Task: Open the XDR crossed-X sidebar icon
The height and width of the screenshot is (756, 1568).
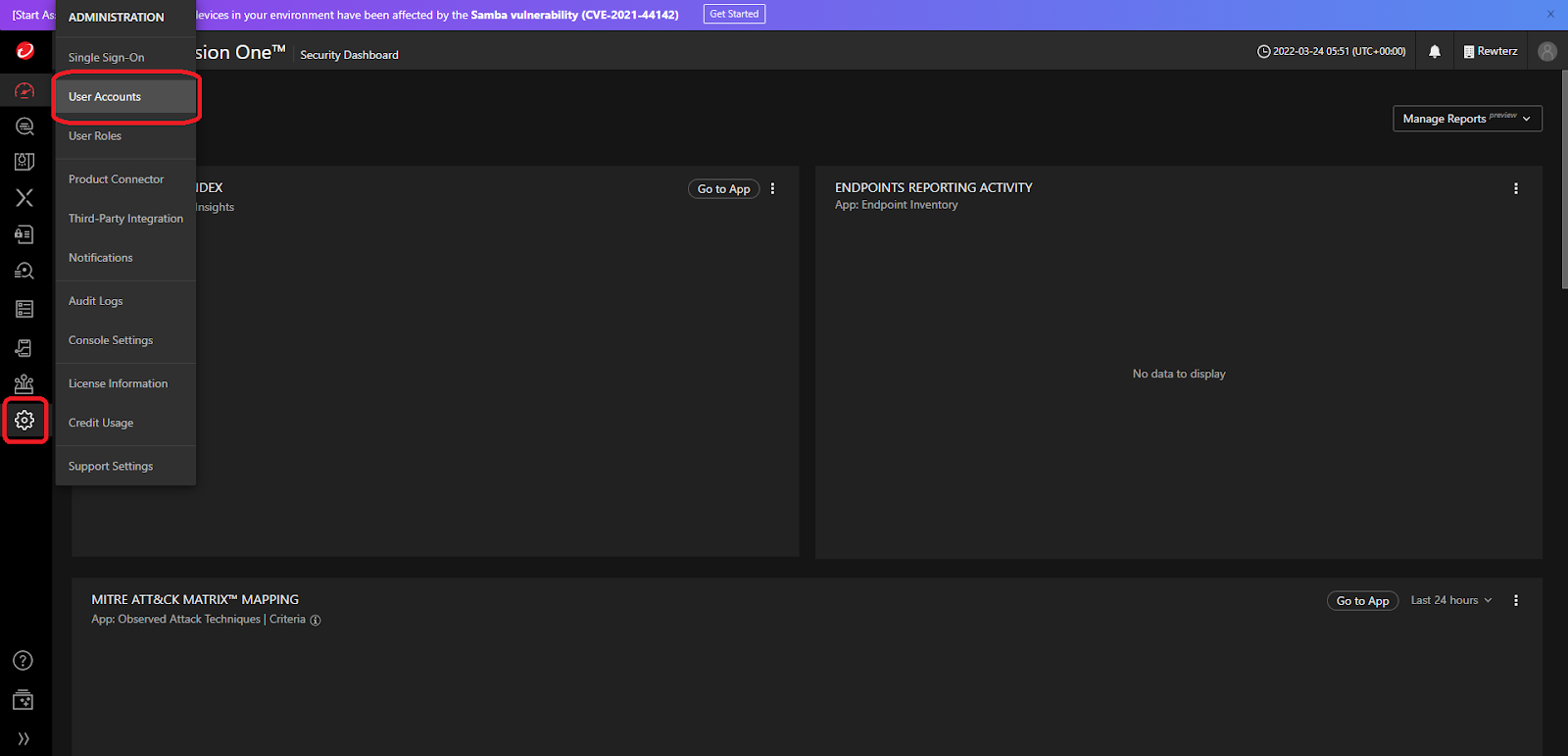Action: 24,198
